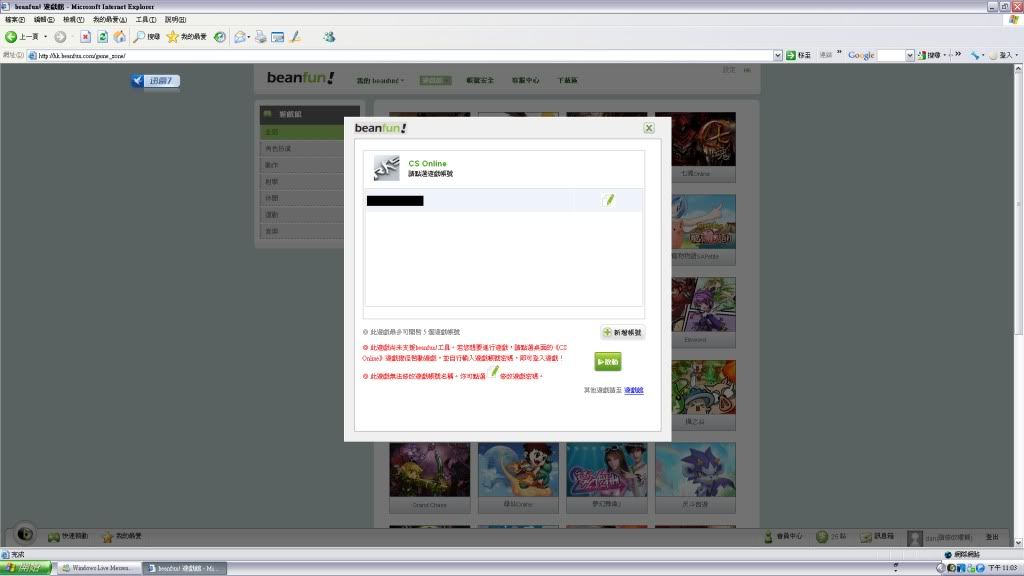Select the blacked-out account row
1024x576 pixels.
click(x=503, y=200)
